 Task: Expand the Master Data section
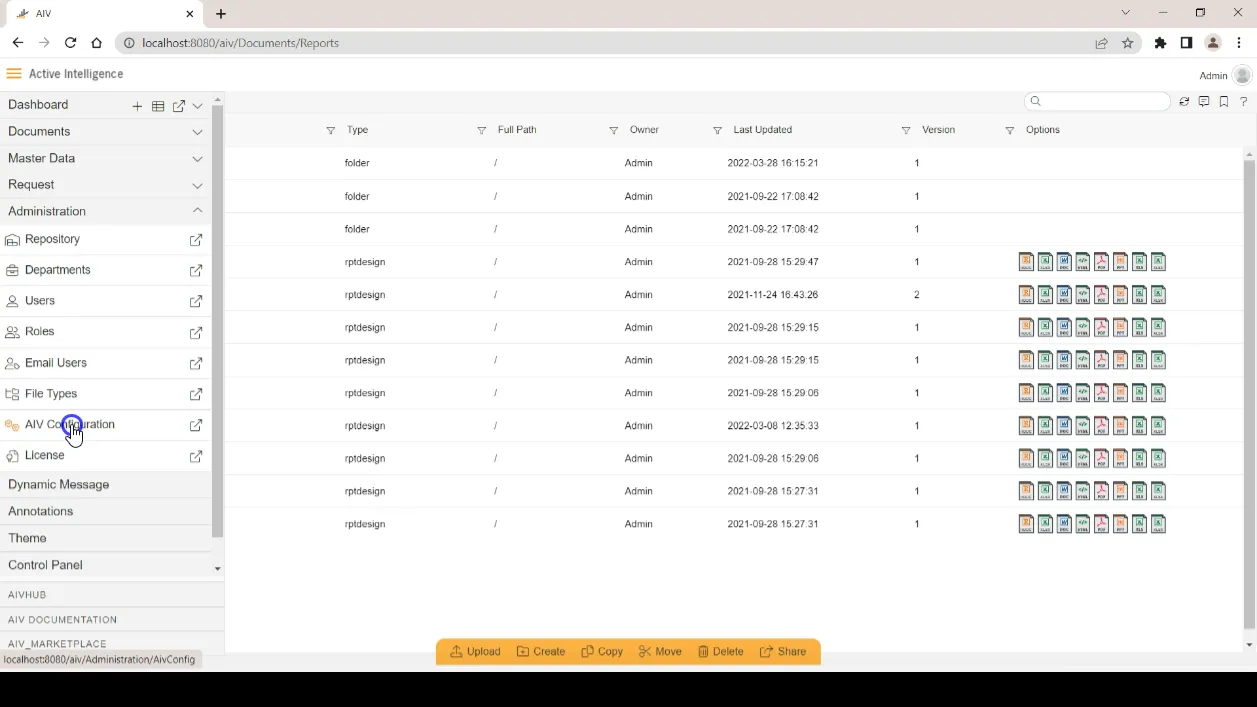[x=197, y=159]
